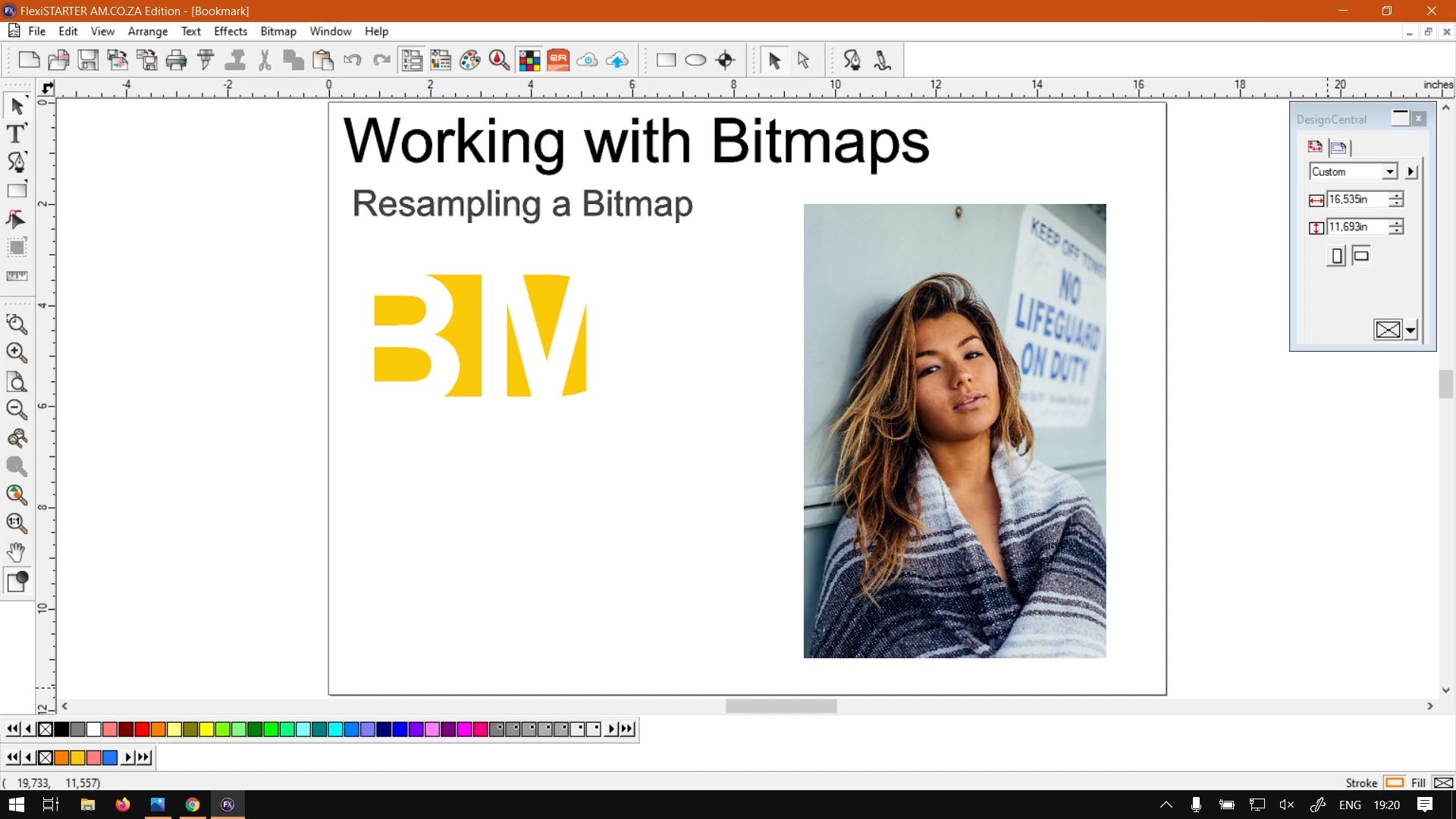Click the magnifier with red drop icon

click(499, 60)
